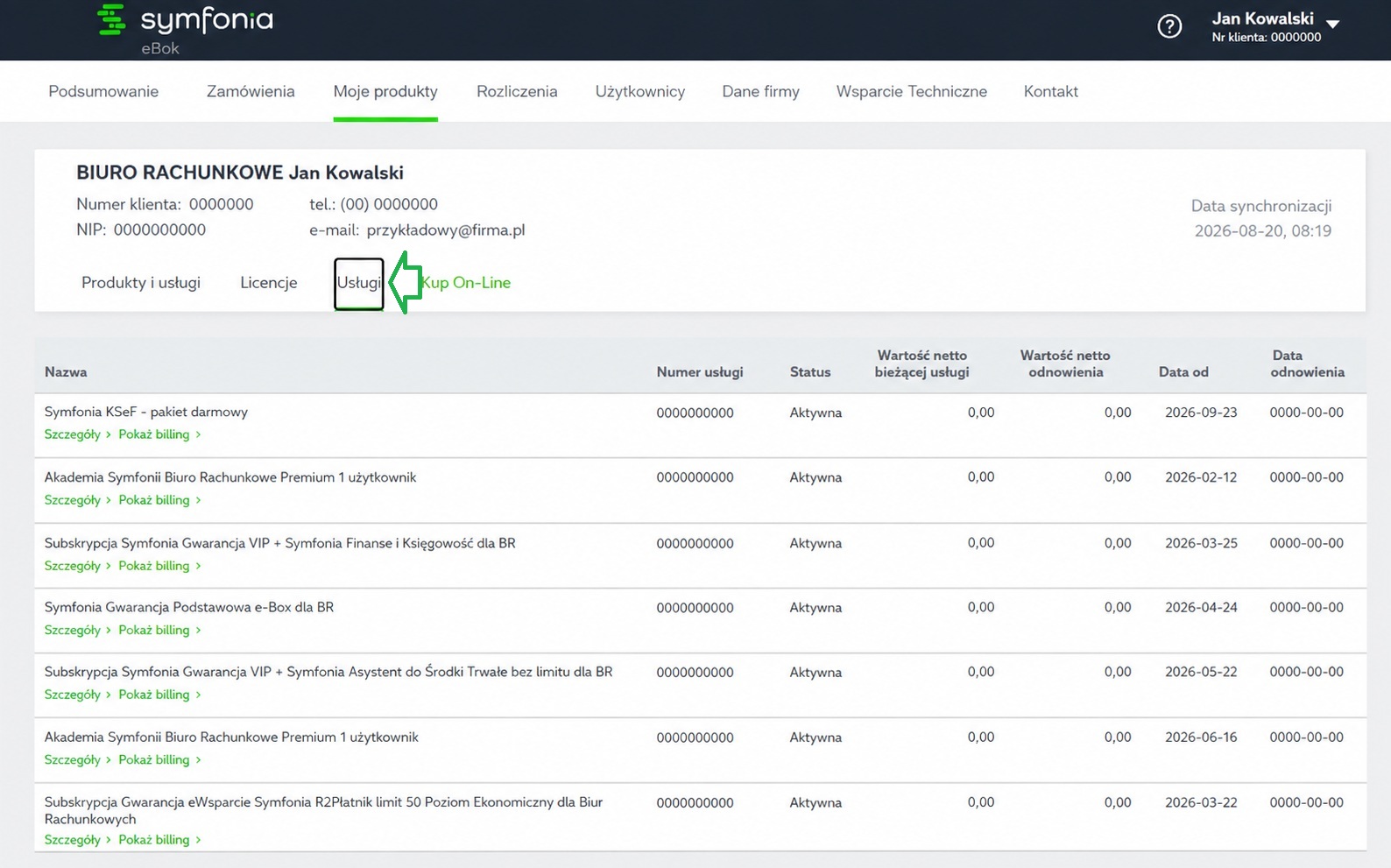Open the Dane firmy tab
The width and height of the screenshot is (1391, 868).
pyautogui.click(x=760, y=91)
